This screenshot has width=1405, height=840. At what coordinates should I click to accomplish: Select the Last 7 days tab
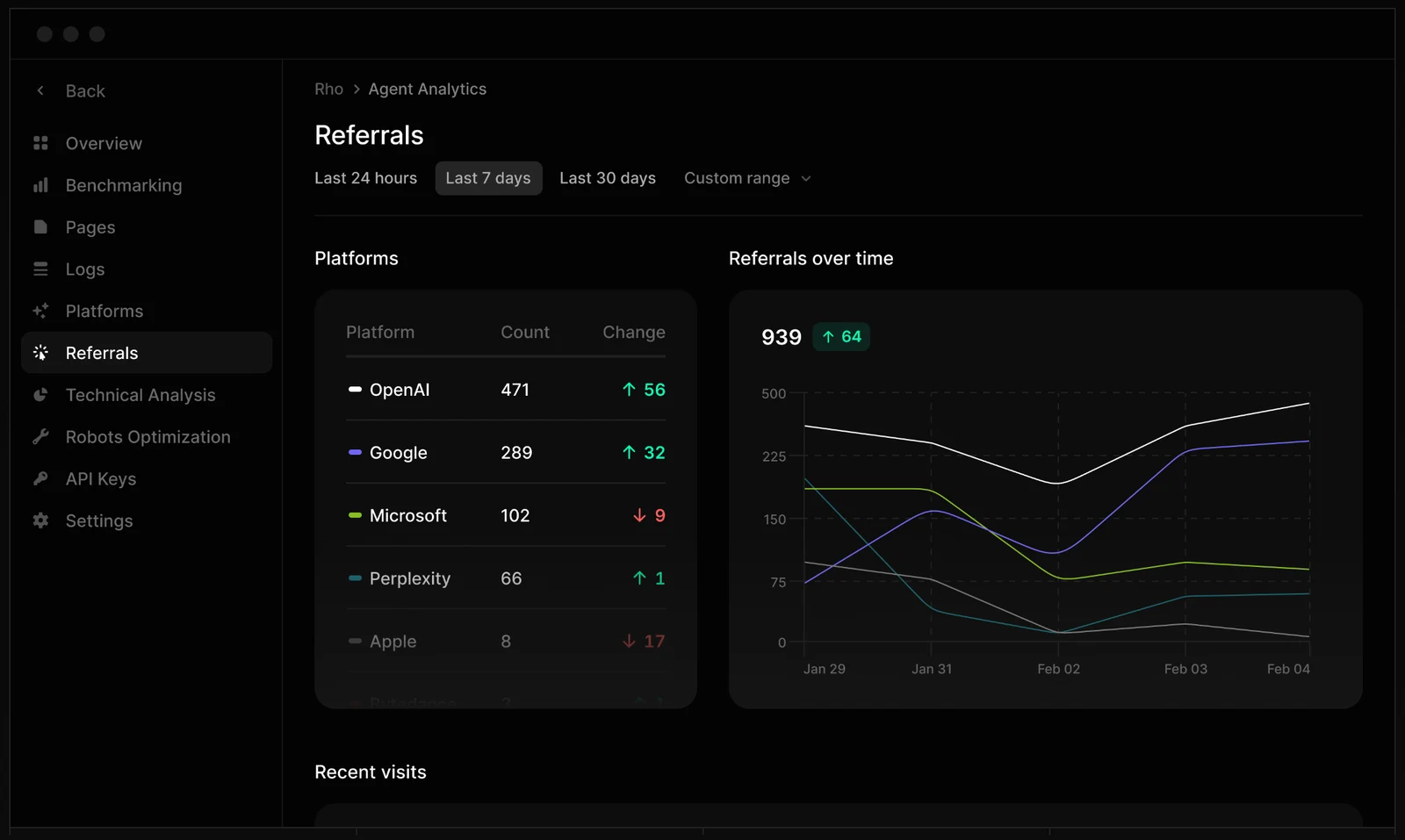pyautogui.click(x=488, y=178)
